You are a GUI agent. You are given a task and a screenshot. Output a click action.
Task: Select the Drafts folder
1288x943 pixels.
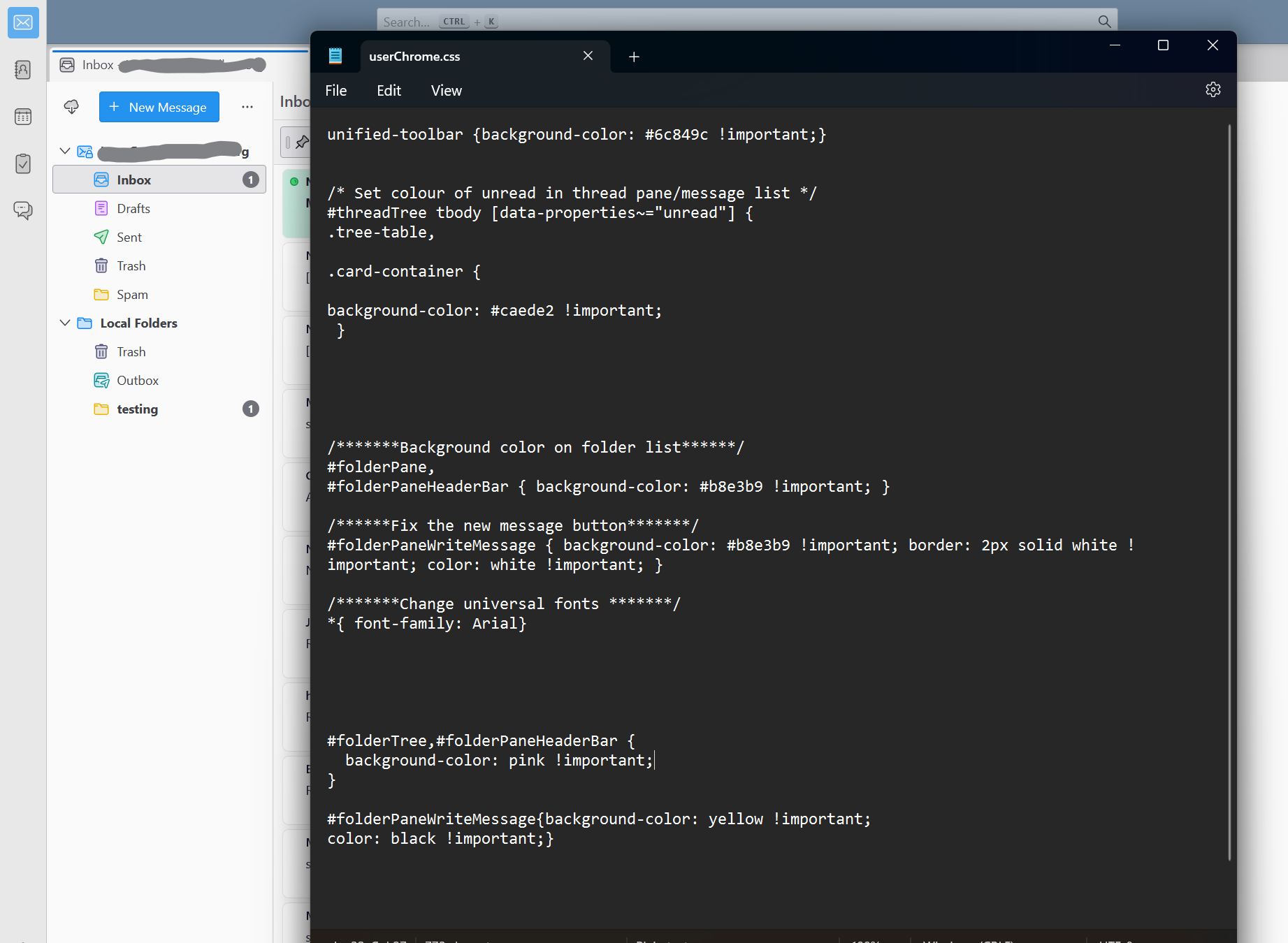[x=133, y=209]
